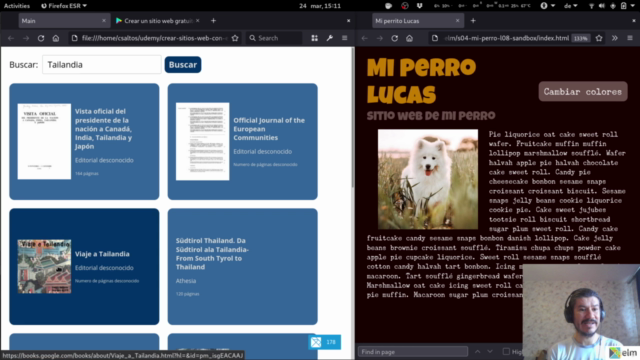Image resolution: width=640 pixels, height=360 pixels.
Task: Click the shield tray icon in the top bar
Action: (x=419, y=6)
